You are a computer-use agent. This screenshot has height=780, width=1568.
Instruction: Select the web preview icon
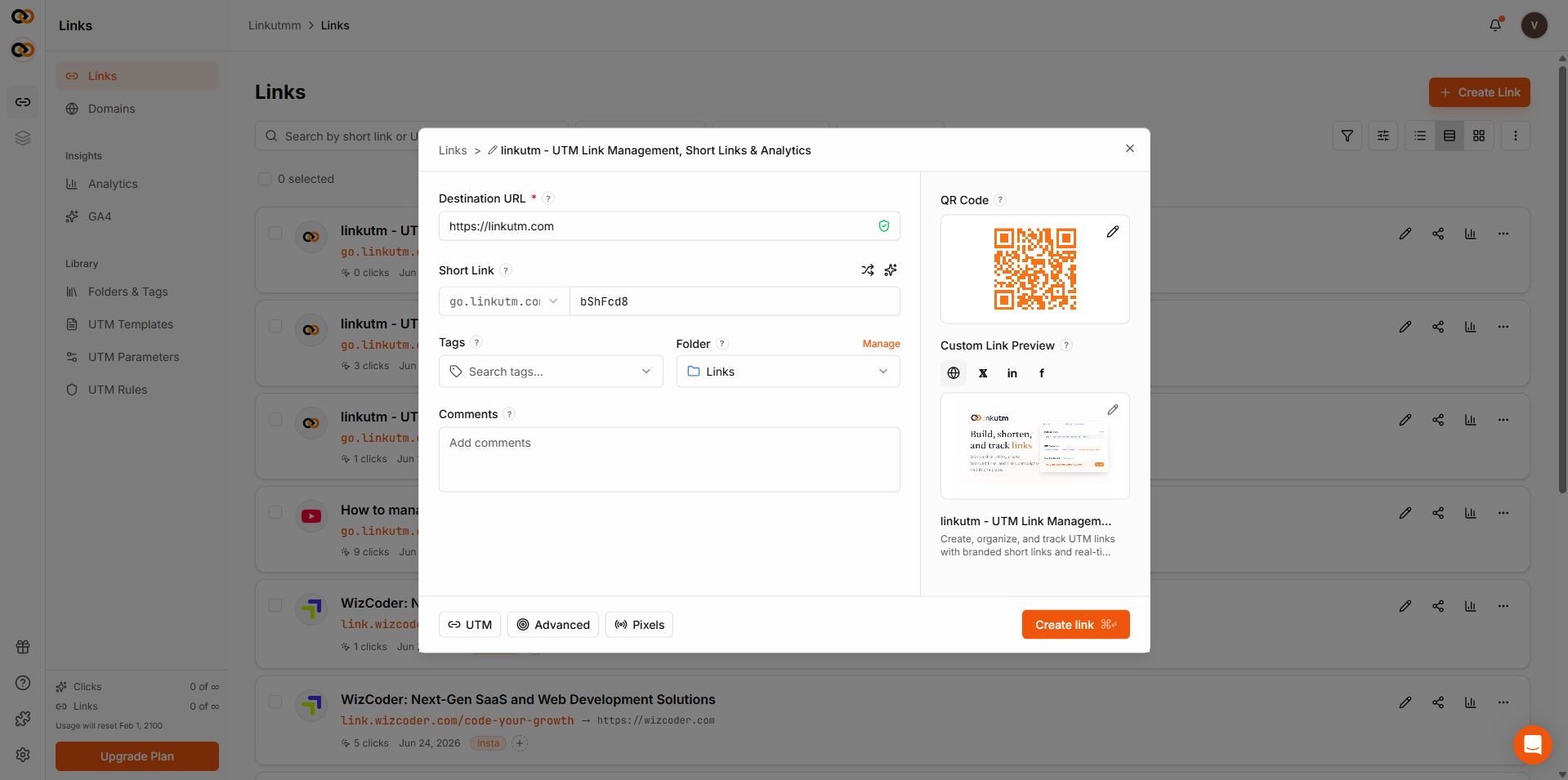[x=954, y=373]
